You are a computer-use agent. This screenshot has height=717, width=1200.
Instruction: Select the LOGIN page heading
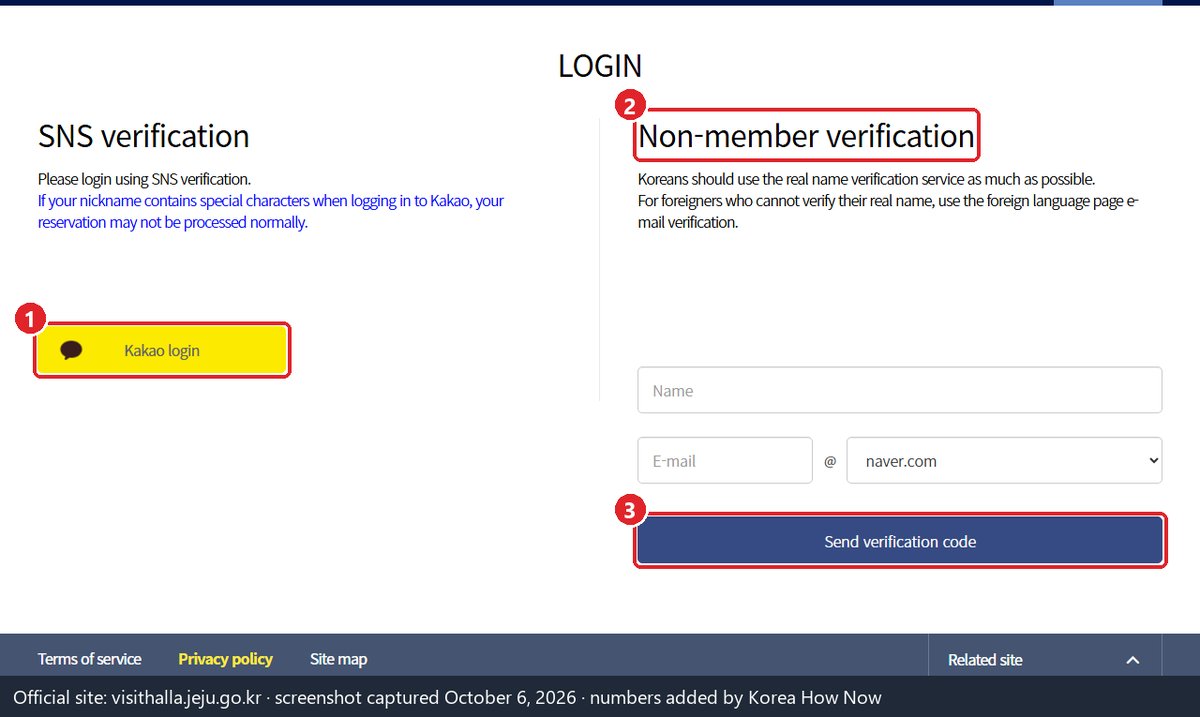pyautogui.click(x=600, y=66)
